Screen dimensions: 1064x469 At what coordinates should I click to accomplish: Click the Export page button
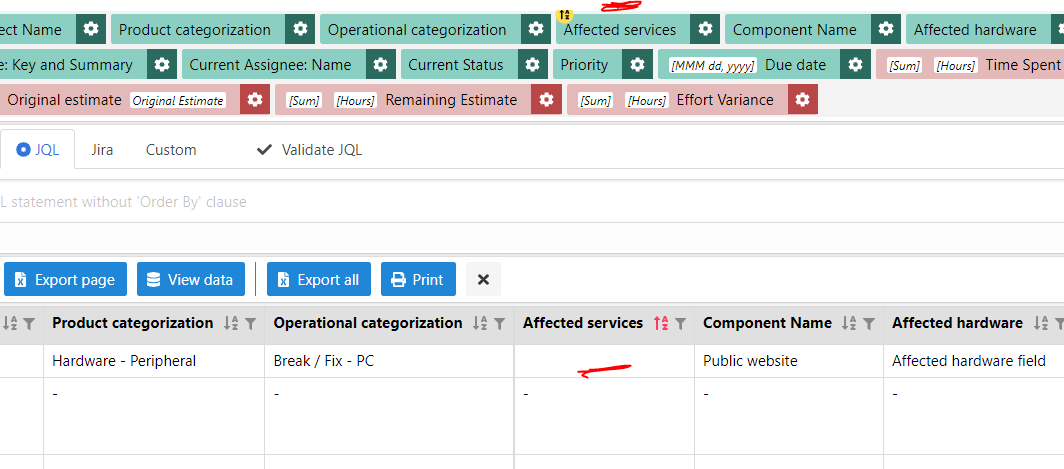pos(65,279)
